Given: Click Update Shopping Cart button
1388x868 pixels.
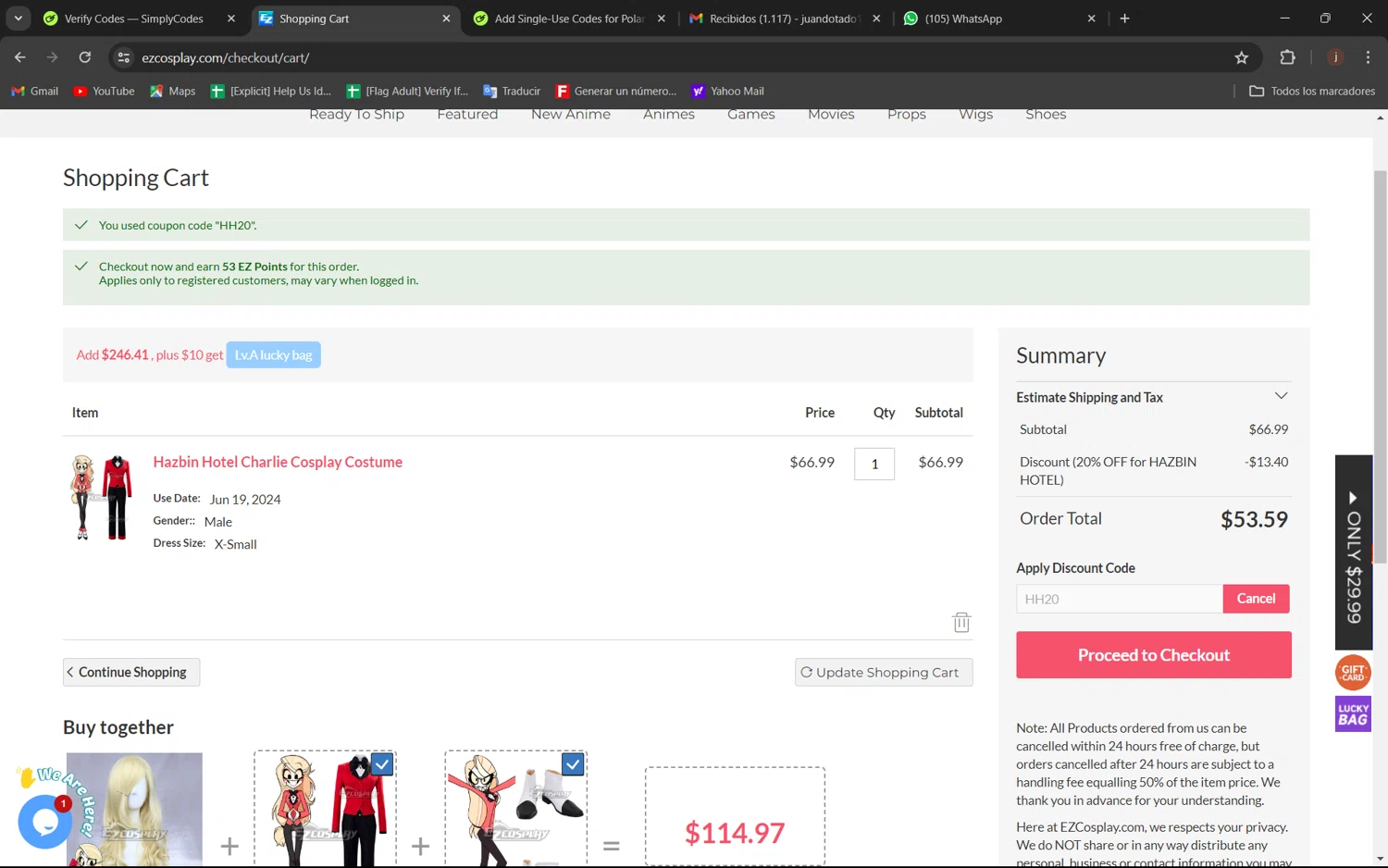Looking at the screenshot, I should click(884, 672).
